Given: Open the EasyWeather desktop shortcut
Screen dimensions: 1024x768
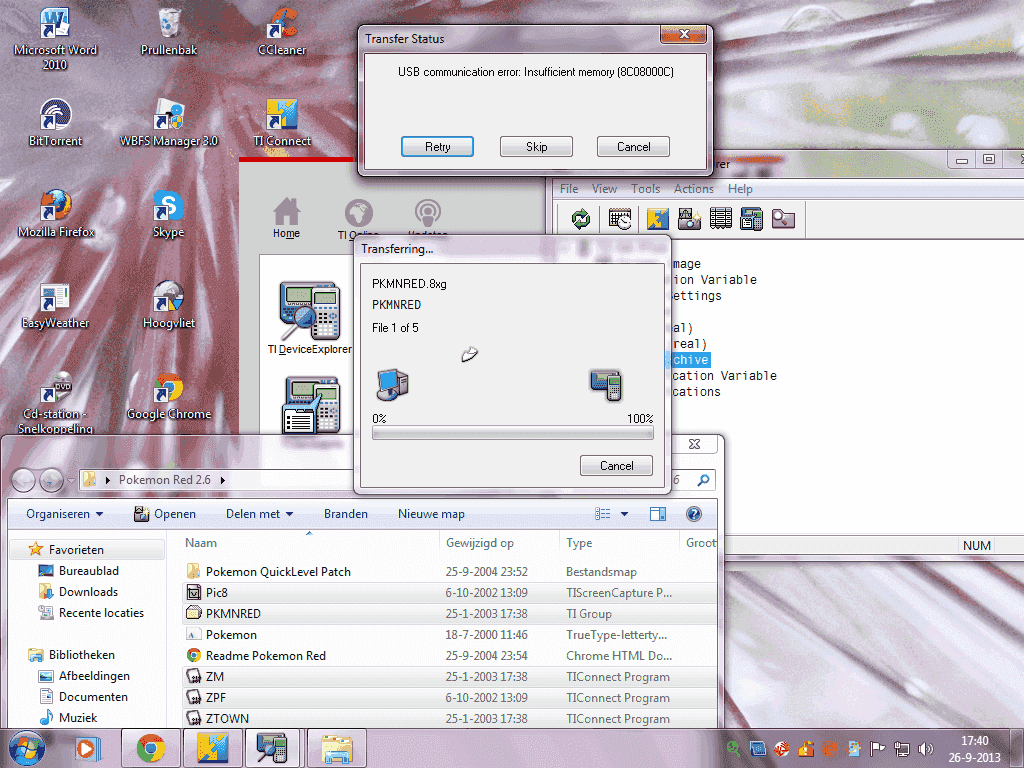Looking at the screenshot, I should 55,305.
